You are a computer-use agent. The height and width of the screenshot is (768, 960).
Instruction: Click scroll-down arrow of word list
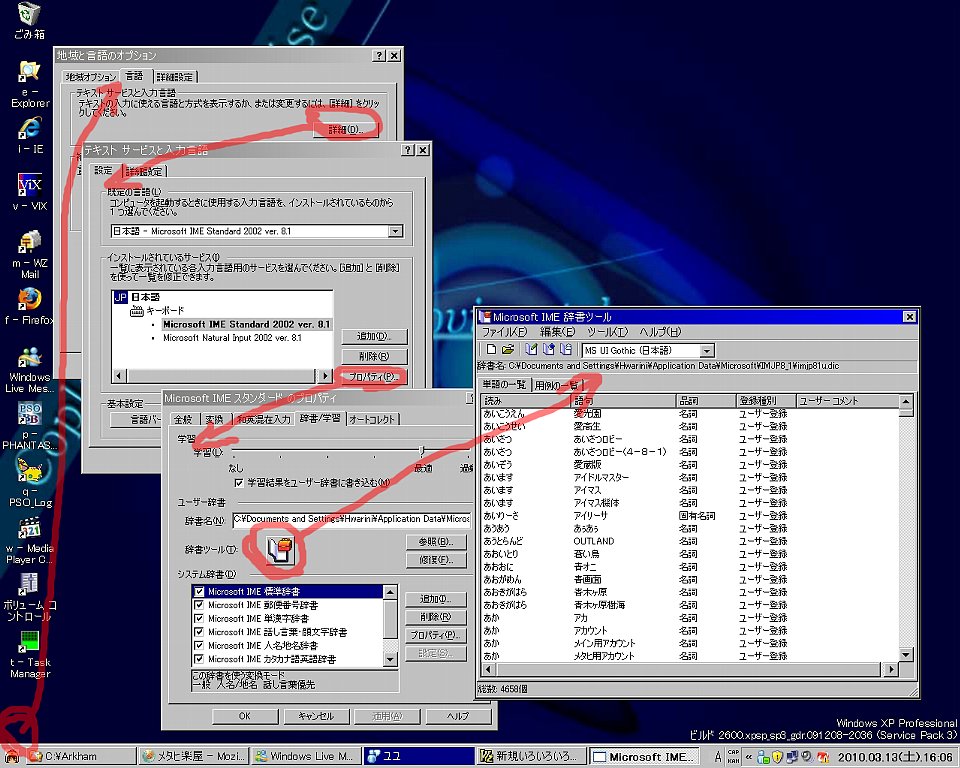tap(906, 655)
